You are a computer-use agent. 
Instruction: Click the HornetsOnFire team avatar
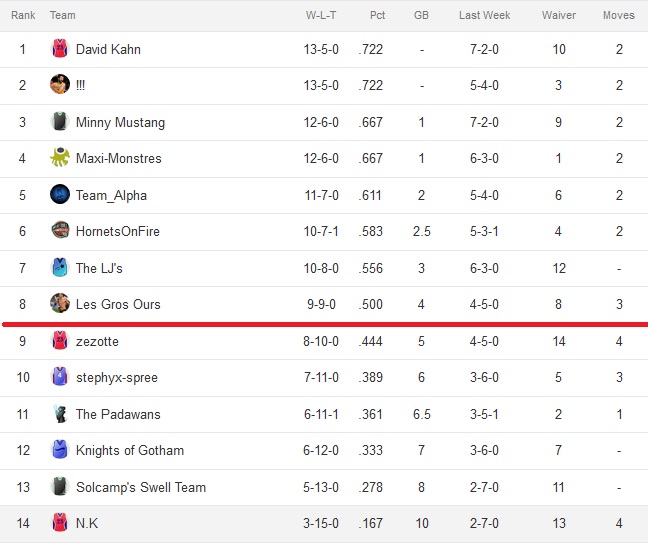click(x=60, y=231)
